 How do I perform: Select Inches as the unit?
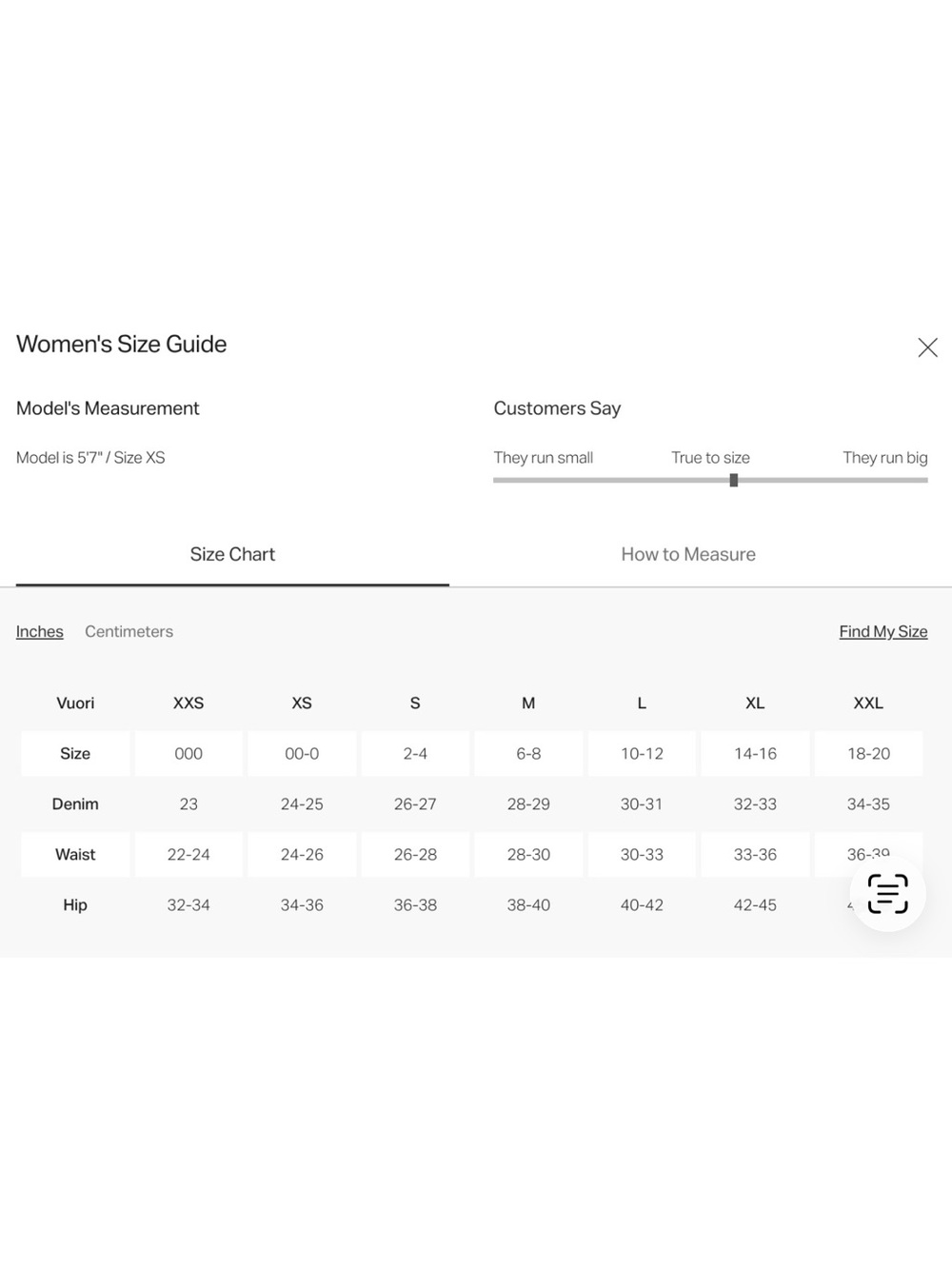(40, 631)
